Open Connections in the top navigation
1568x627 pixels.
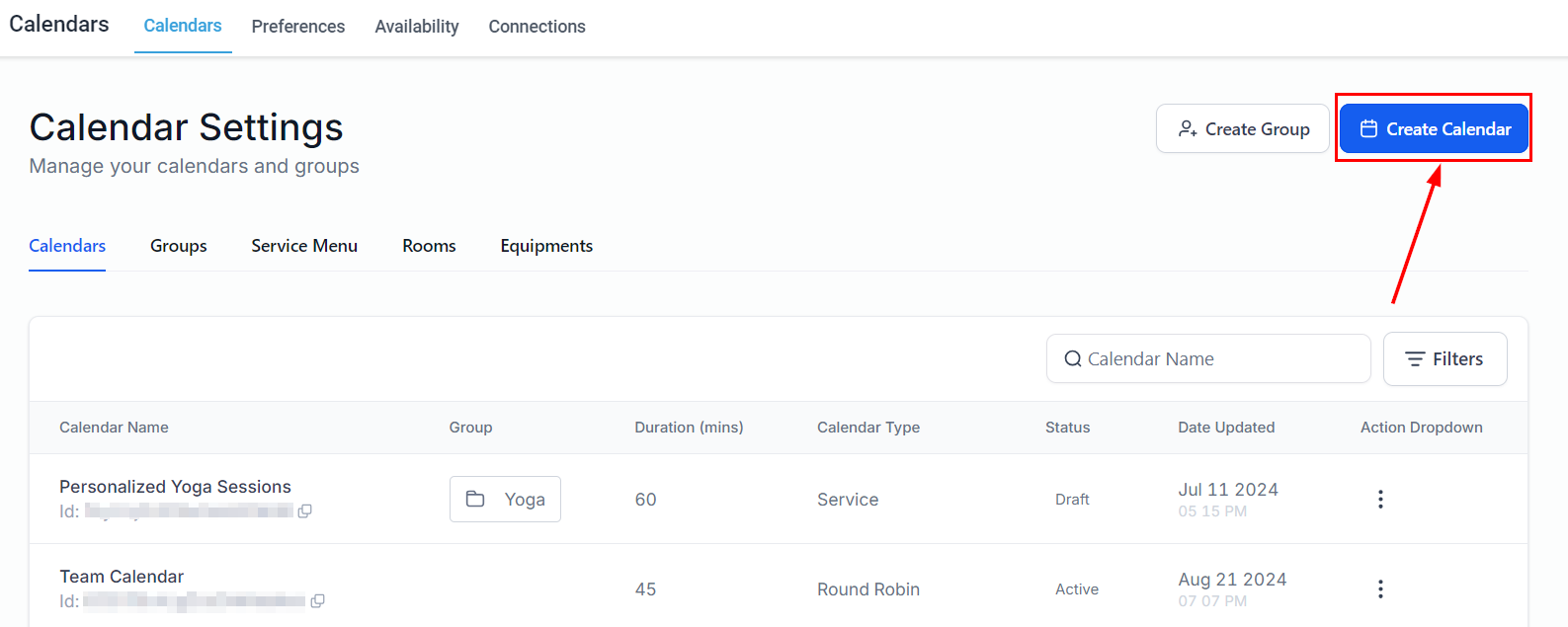click(536, 27)
